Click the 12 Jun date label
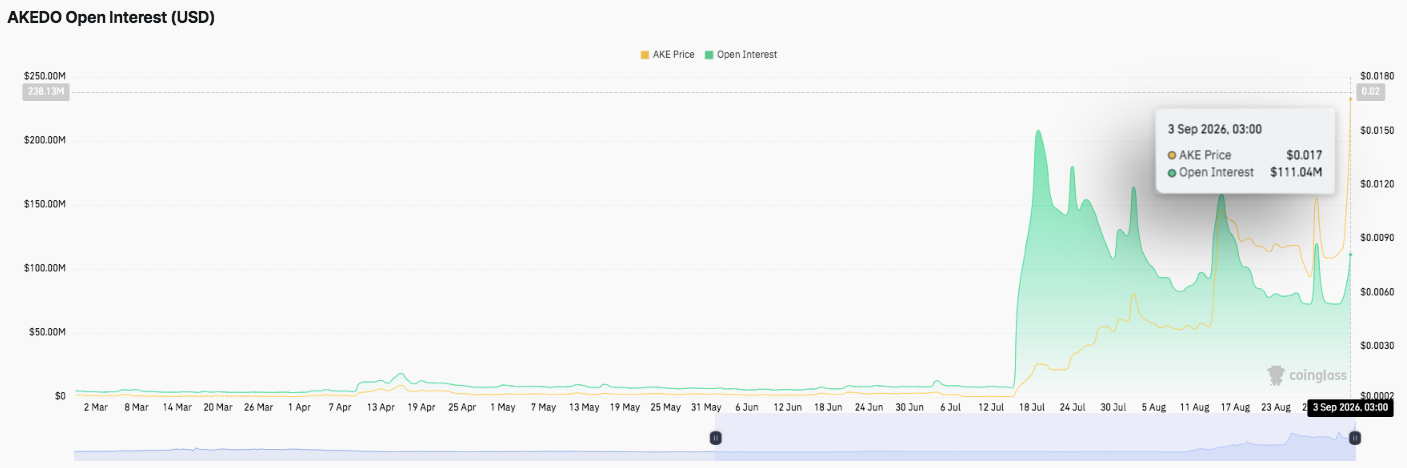 (x=786, y=407)
